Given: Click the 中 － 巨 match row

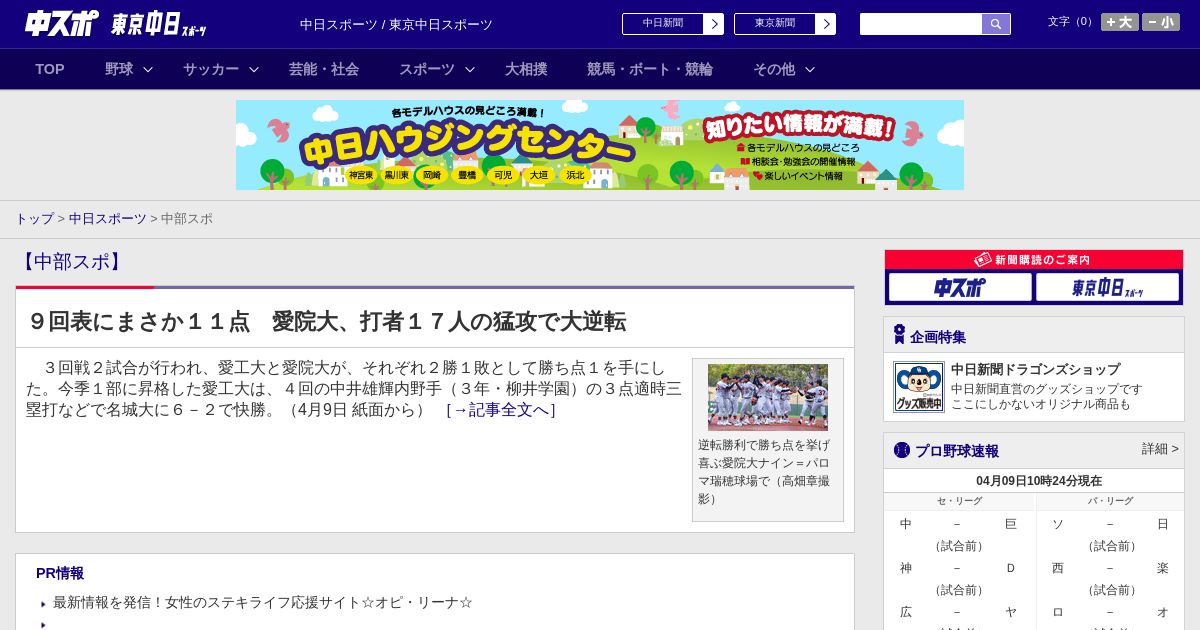Looking at the screenshot, I should tap(958, 524).
